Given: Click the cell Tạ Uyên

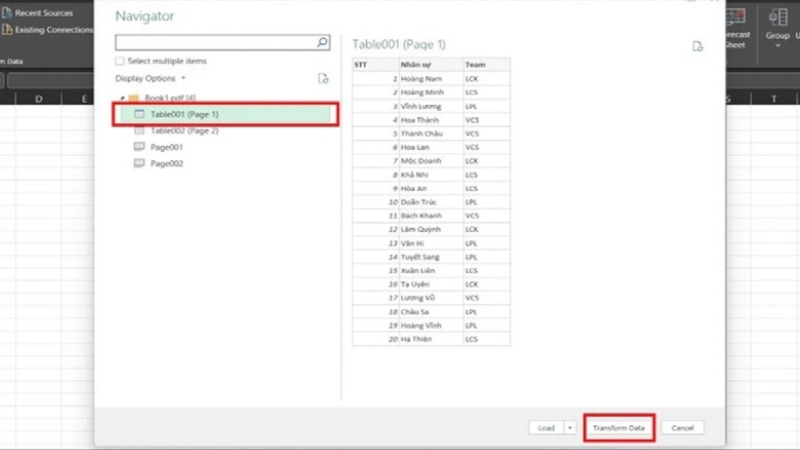Looking at the screenshot, I should (x=431, y=284).
